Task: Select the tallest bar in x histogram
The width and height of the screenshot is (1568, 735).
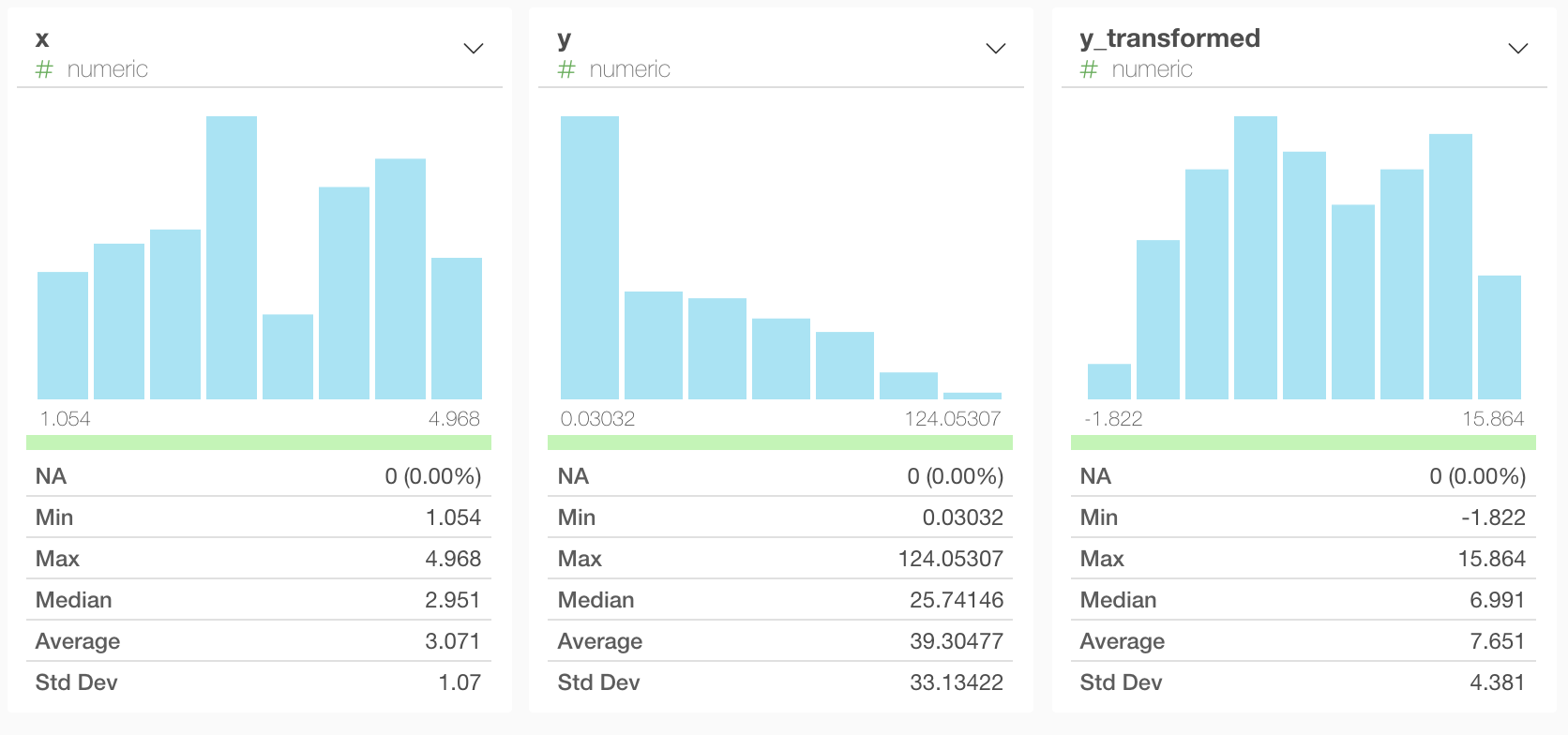Action: 232,258
